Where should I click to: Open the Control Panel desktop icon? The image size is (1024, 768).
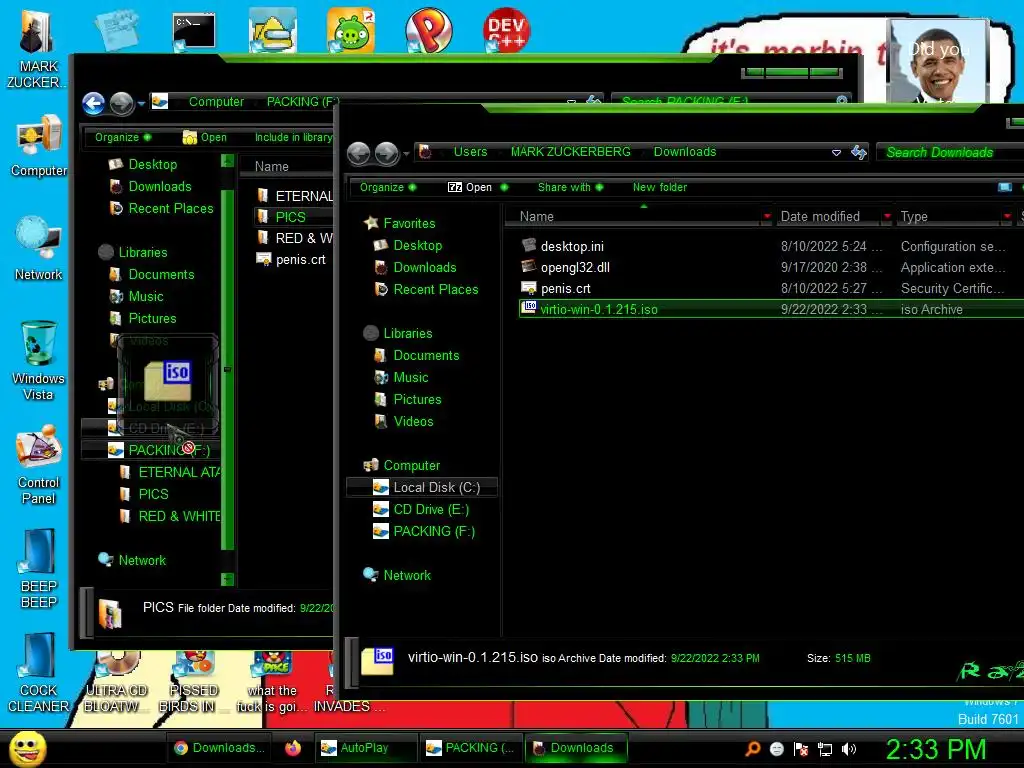tap(38, 465)
